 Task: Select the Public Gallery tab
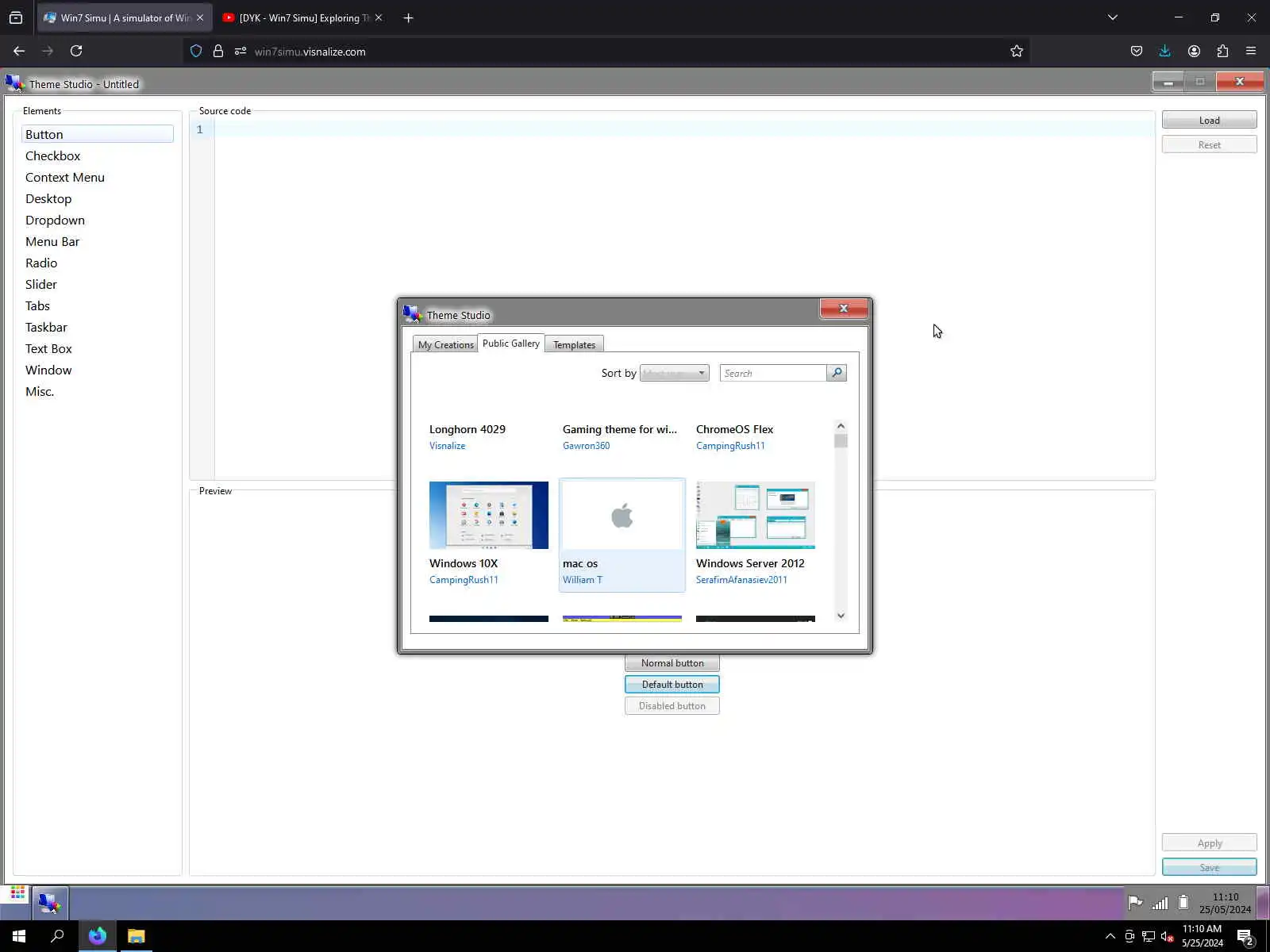(511, 344)
